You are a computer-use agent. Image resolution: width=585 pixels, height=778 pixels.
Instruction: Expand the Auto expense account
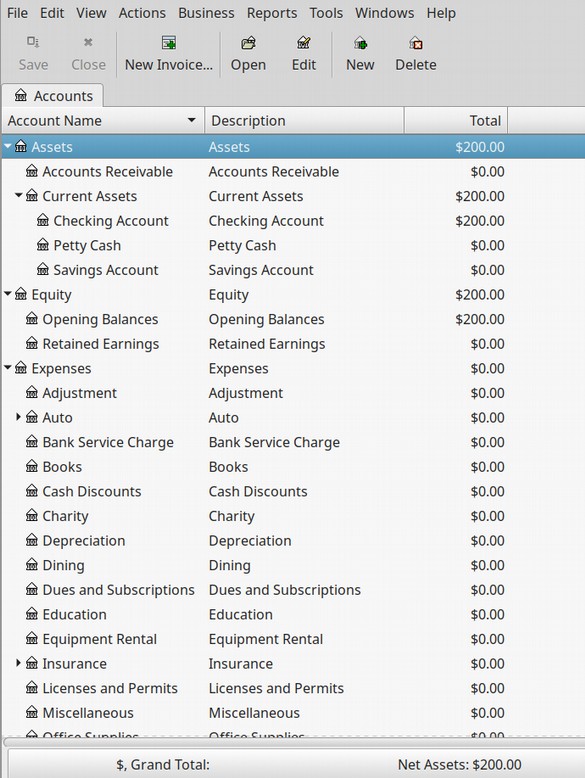(18, 417)
